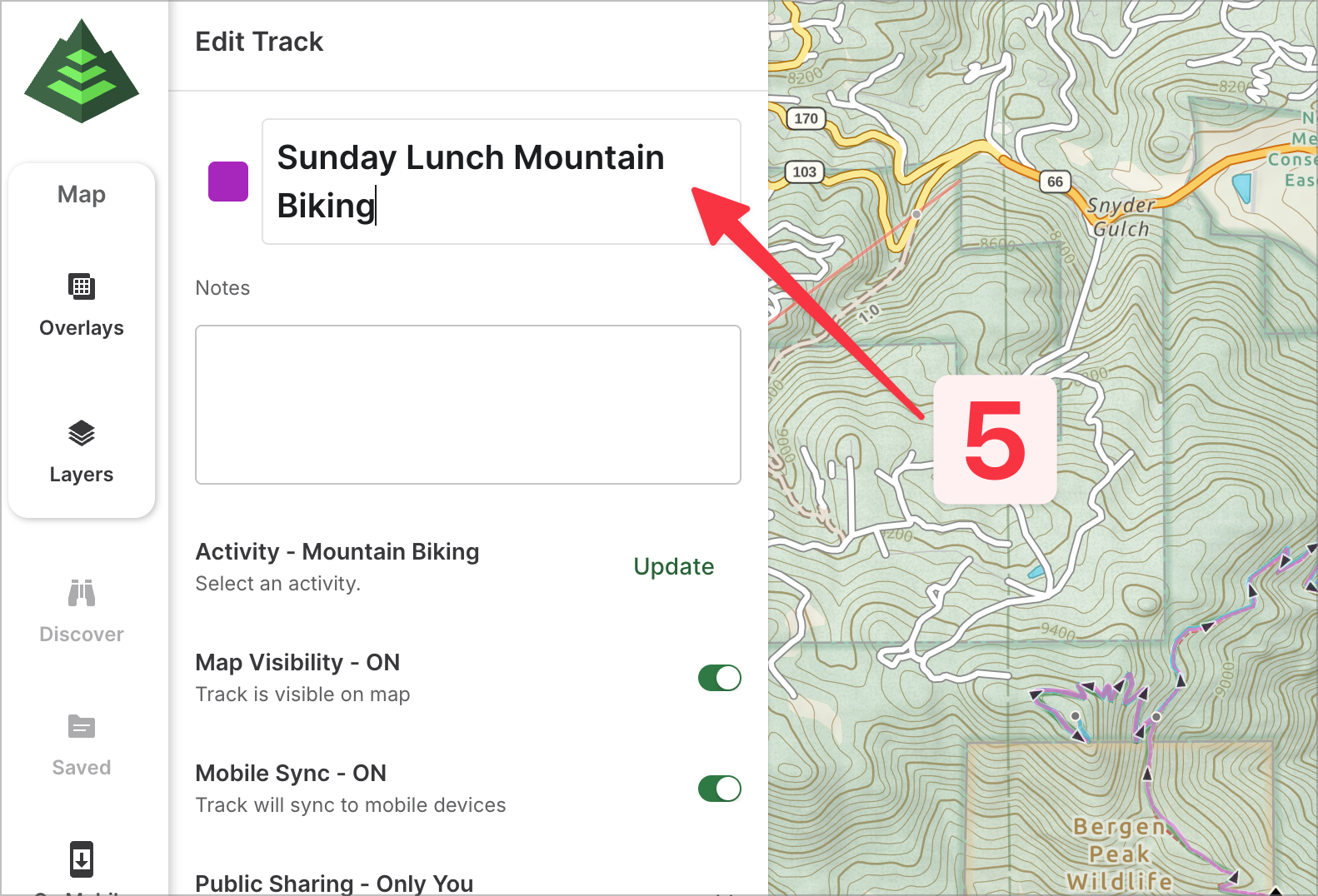Screen dimensions: 1318x896
Task: Open the Public Sharing - Only You setting
Action: [x=334, y=883]
